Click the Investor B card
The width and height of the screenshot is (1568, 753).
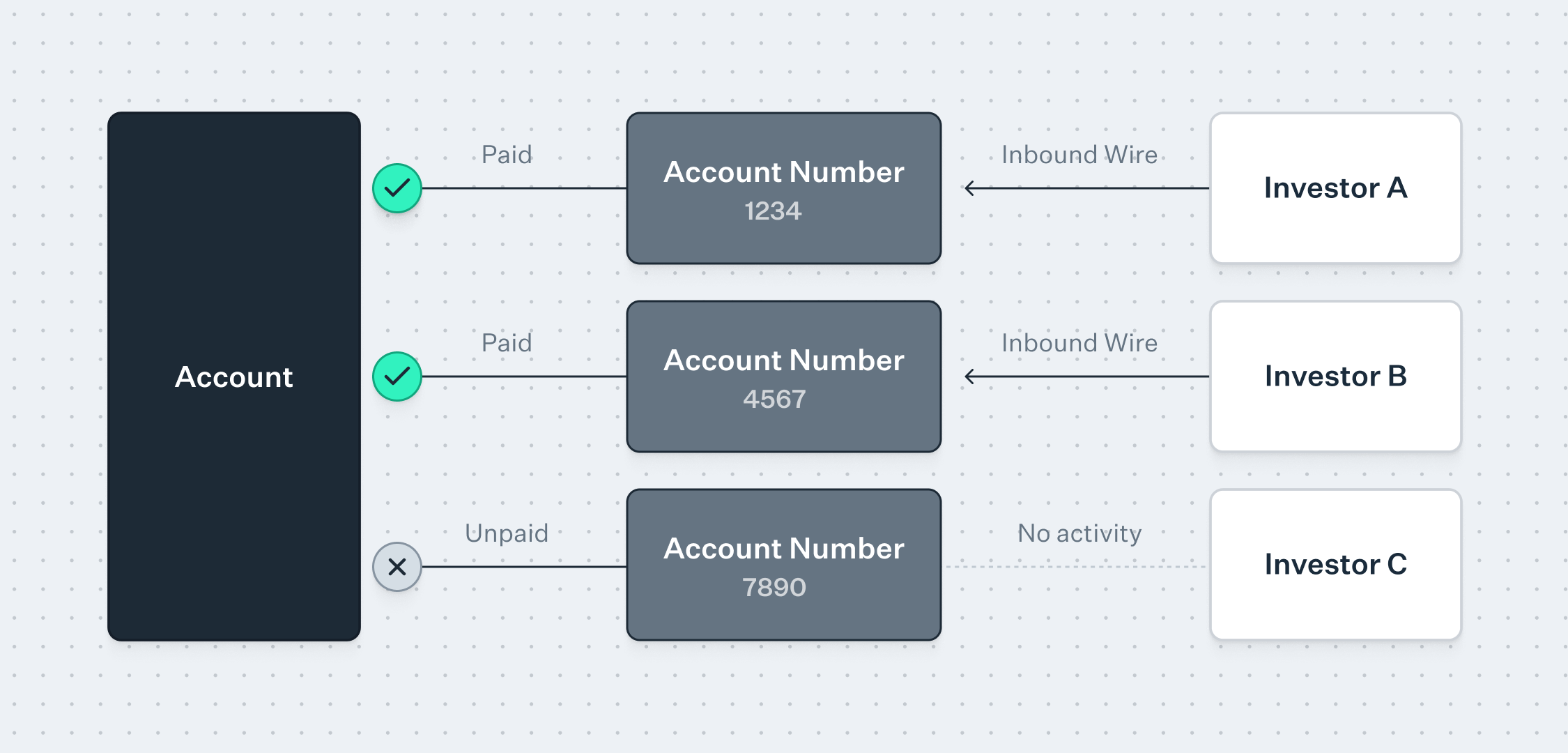(x=1335, y=376)
